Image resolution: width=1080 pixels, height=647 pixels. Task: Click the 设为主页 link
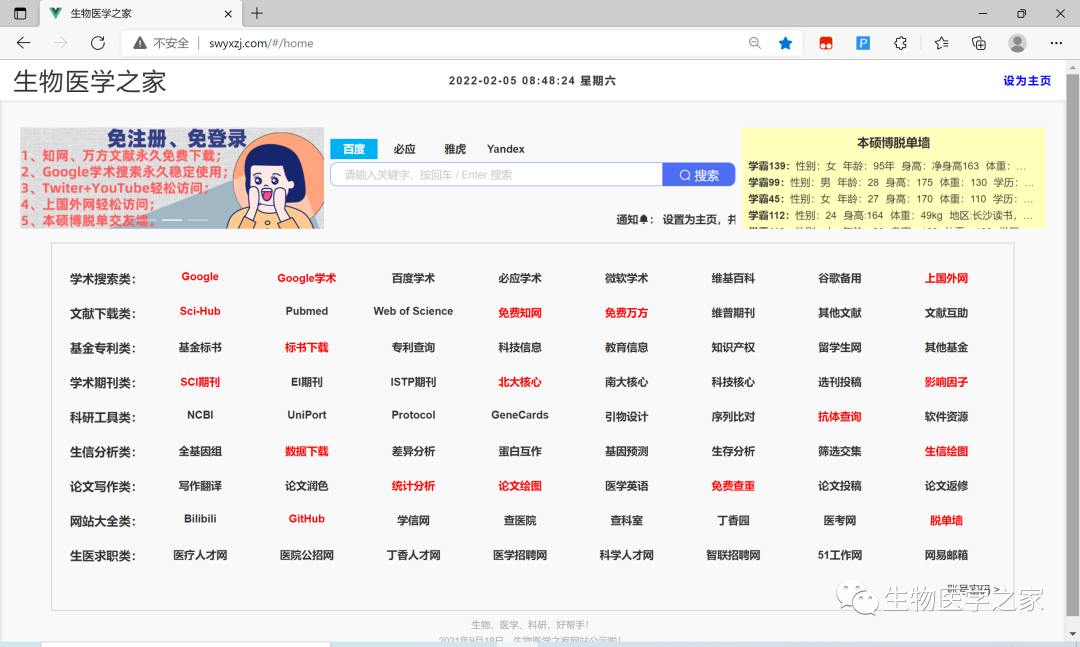coord(1027,81)
